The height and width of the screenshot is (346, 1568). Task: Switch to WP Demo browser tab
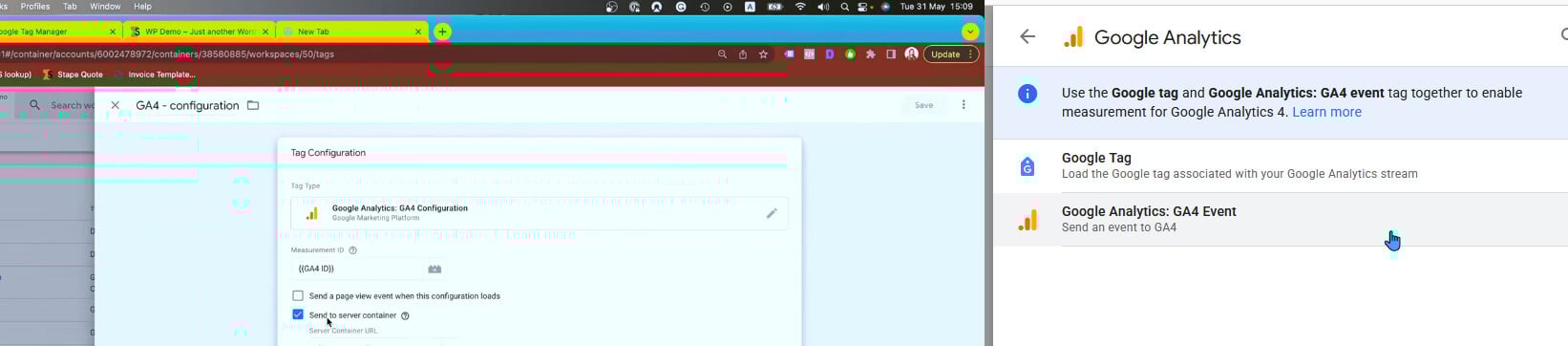pos(198,32)
